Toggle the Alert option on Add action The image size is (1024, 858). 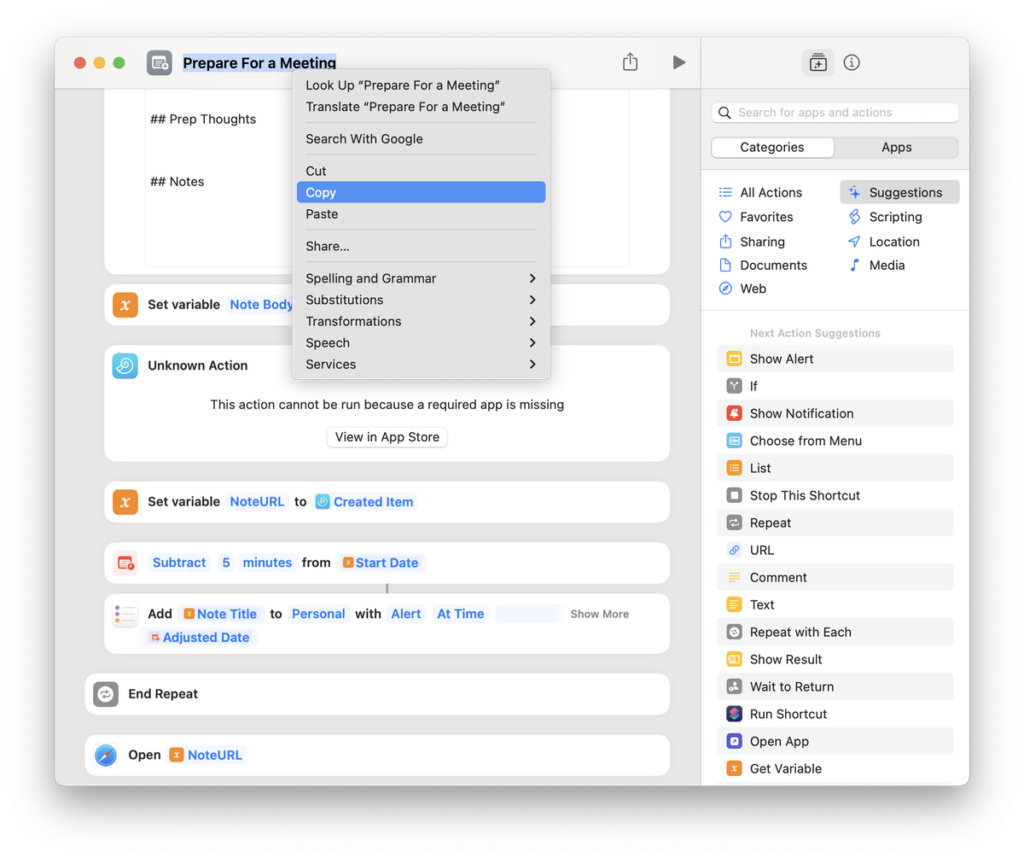(x=406, y=614)
